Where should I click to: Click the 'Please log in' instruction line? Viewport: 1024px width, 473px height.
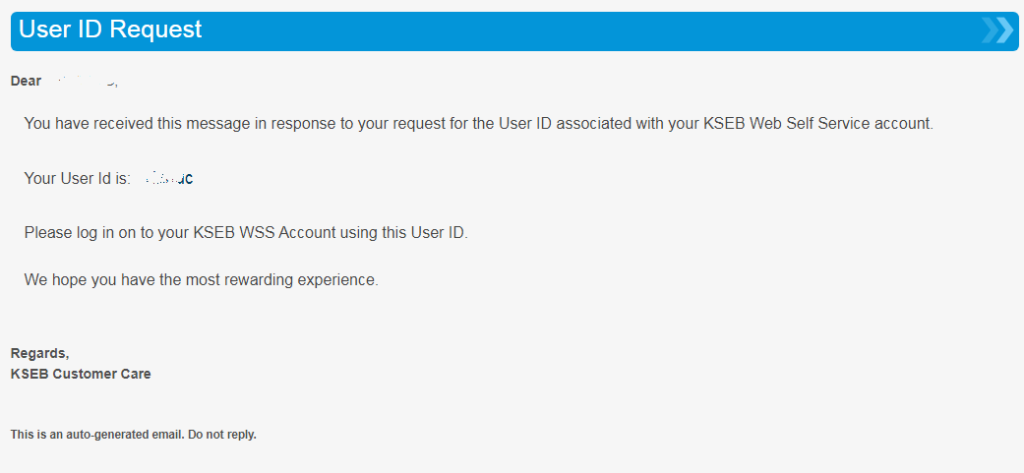click(x=246, y=233)
